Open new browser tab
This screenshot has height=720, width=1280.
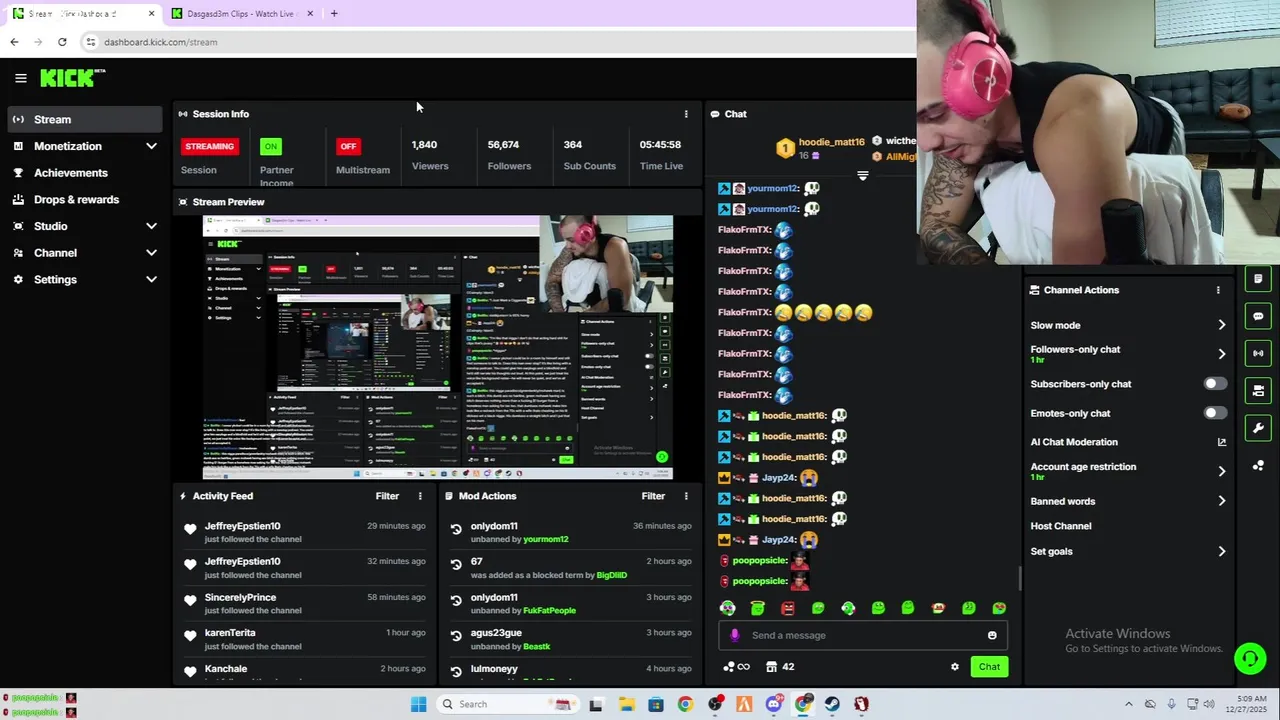pos(334,14)
